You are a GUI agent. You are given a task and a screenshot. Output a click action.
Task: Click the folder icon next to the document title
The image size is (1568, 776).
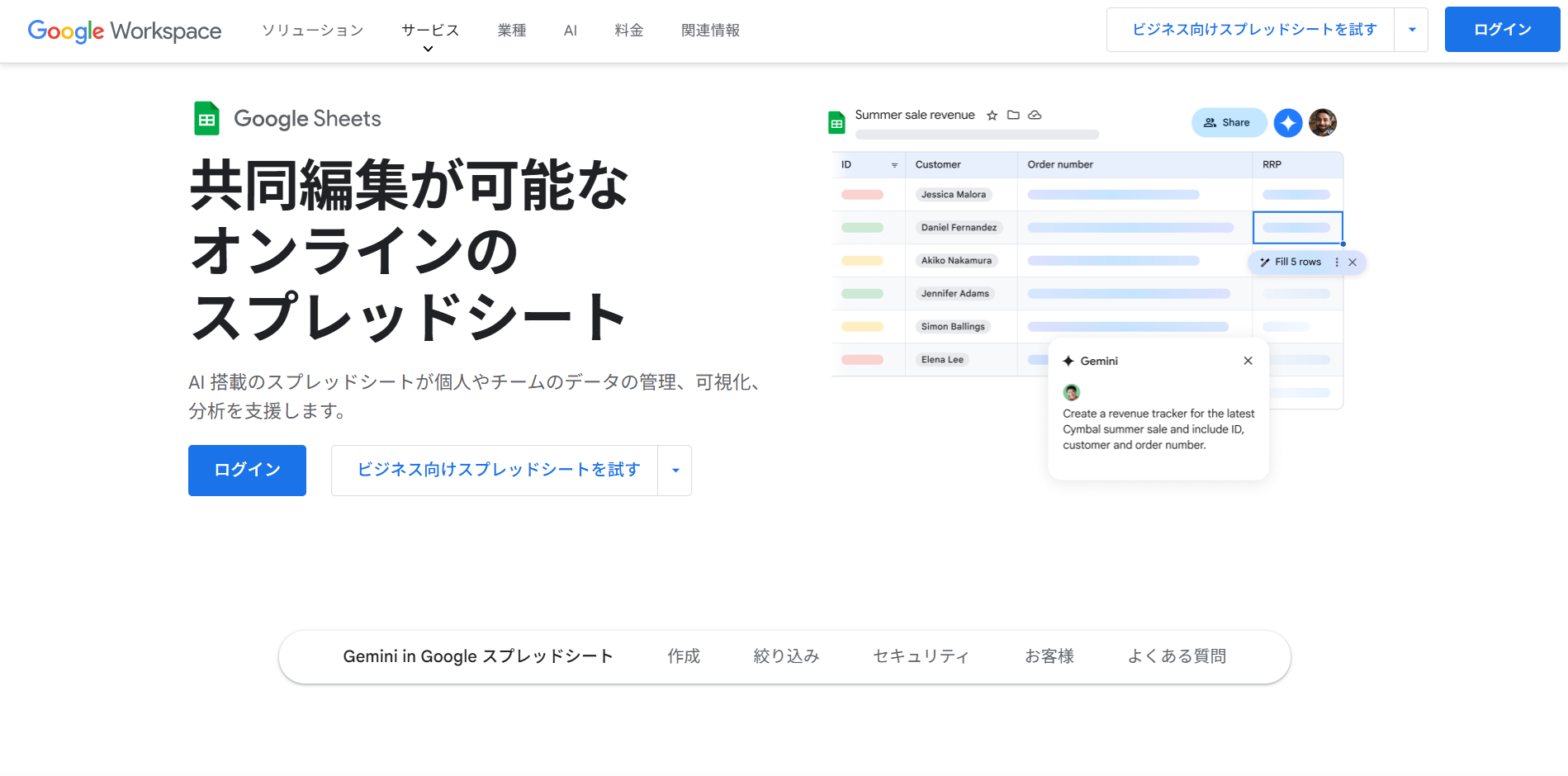point(1013,116)
